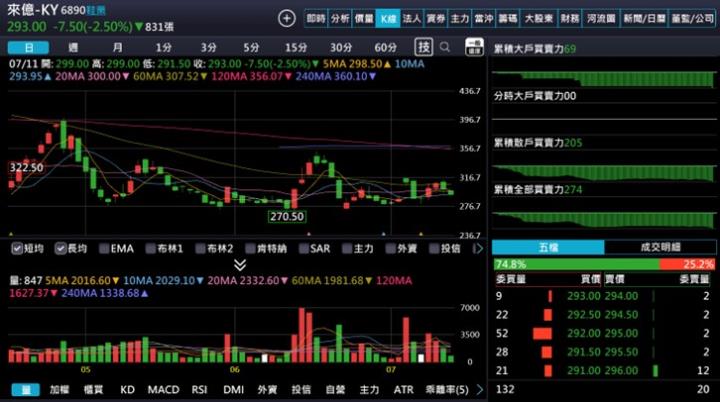Toggle the 長均 long MA checkbox
The image size is (720, 402).
pyautogui.click(x=60, y=249)
